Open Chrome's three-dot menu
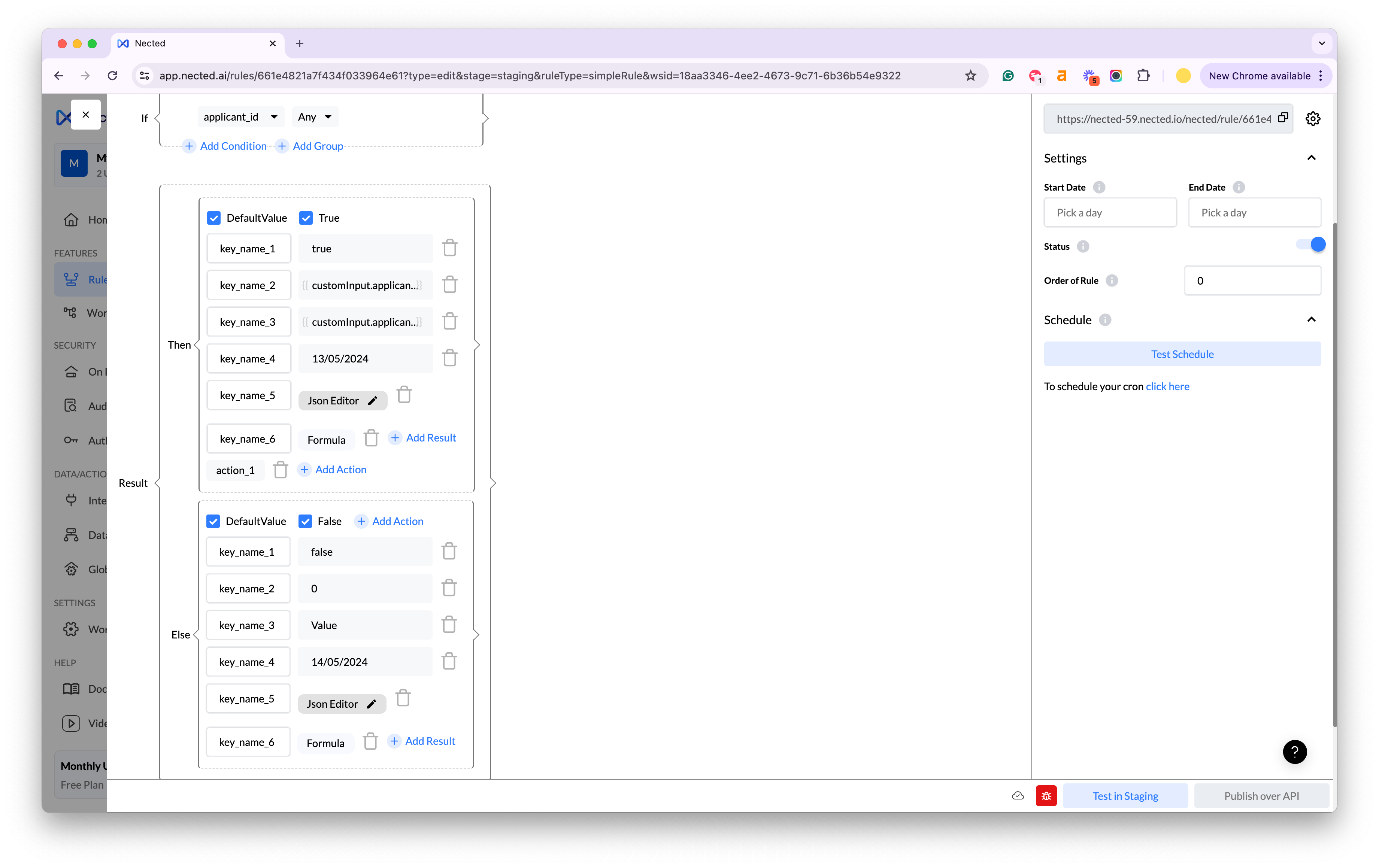Image resolution: width=1379 pixels, height=868 pixels. [x=1321, y=76]
